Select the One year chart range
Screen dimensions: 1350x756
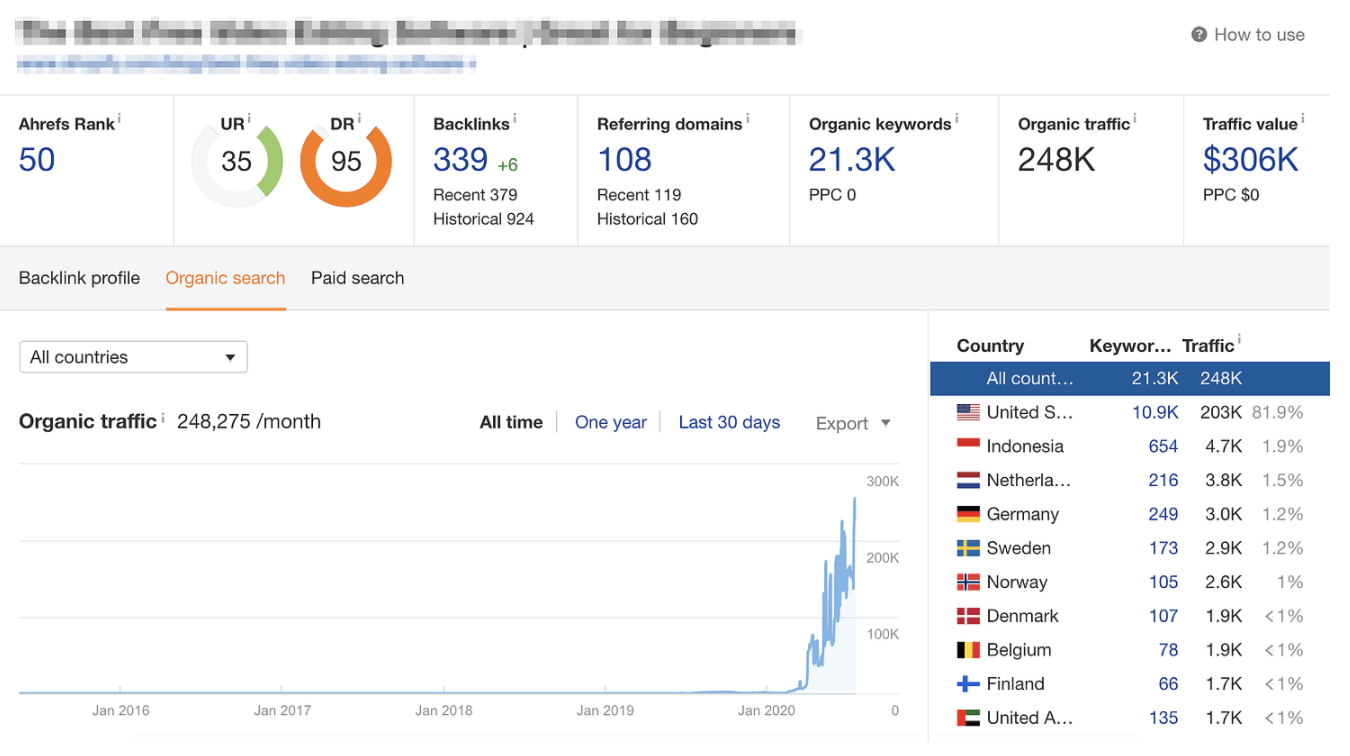[611, 422]
